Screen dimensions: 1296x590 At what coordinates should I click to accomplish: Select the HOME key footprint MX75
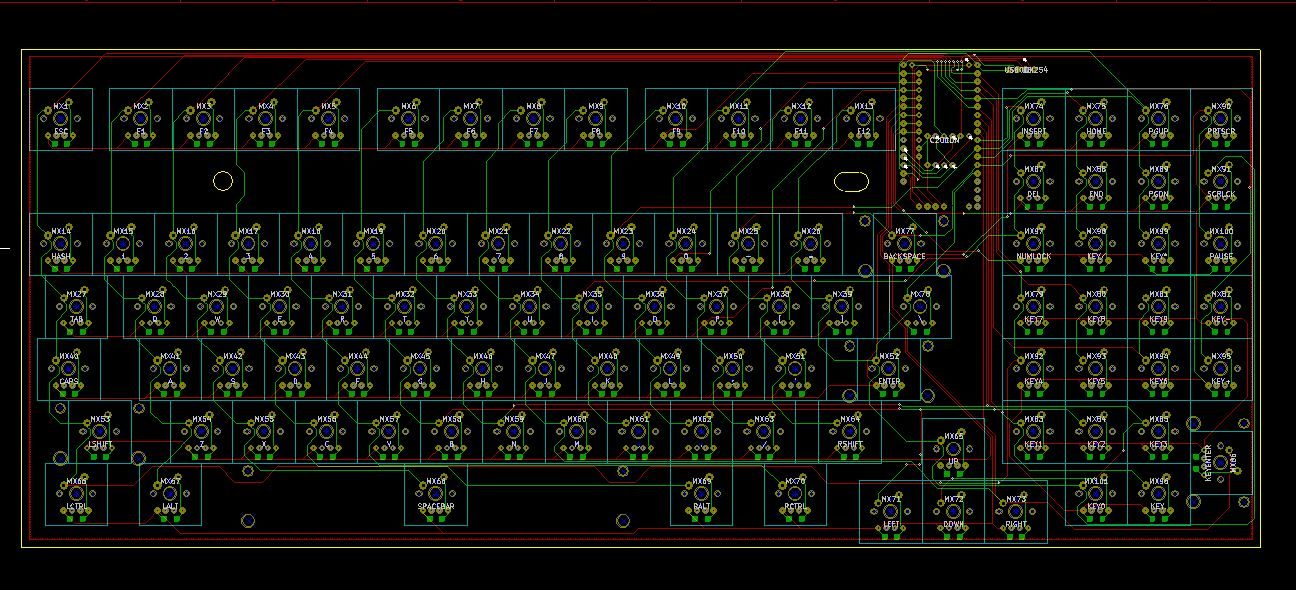[1096, 119]
